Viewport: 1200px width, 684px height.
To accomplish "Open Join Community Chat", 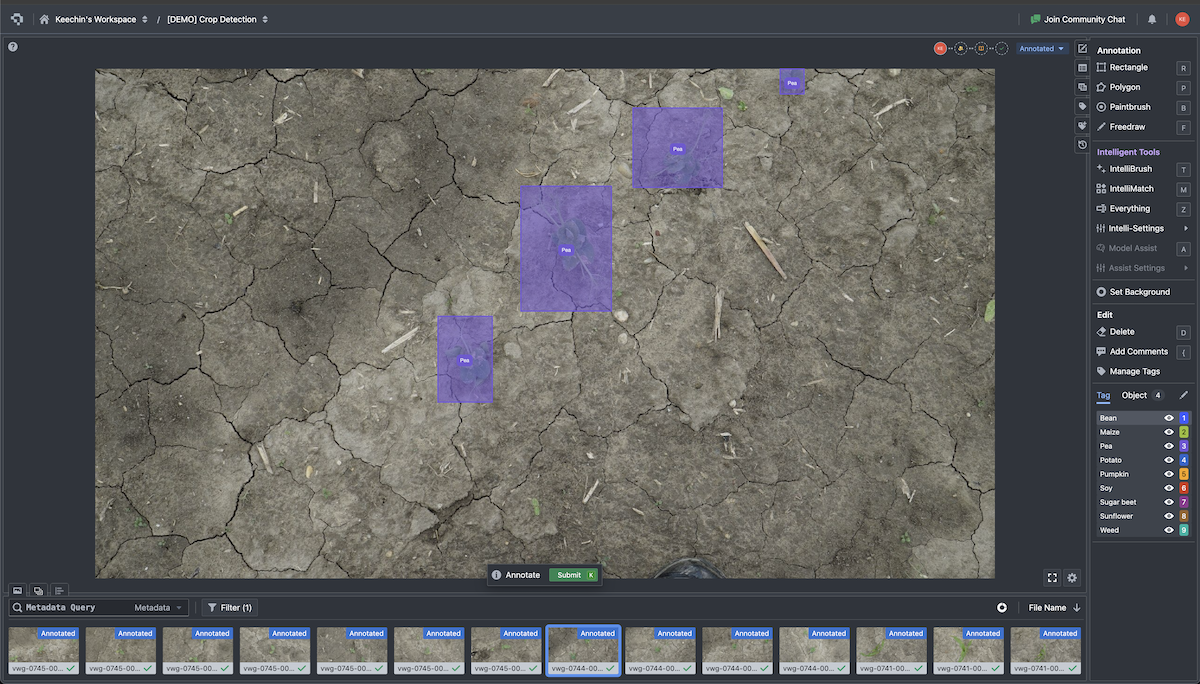I will (x=1078, y=18).
